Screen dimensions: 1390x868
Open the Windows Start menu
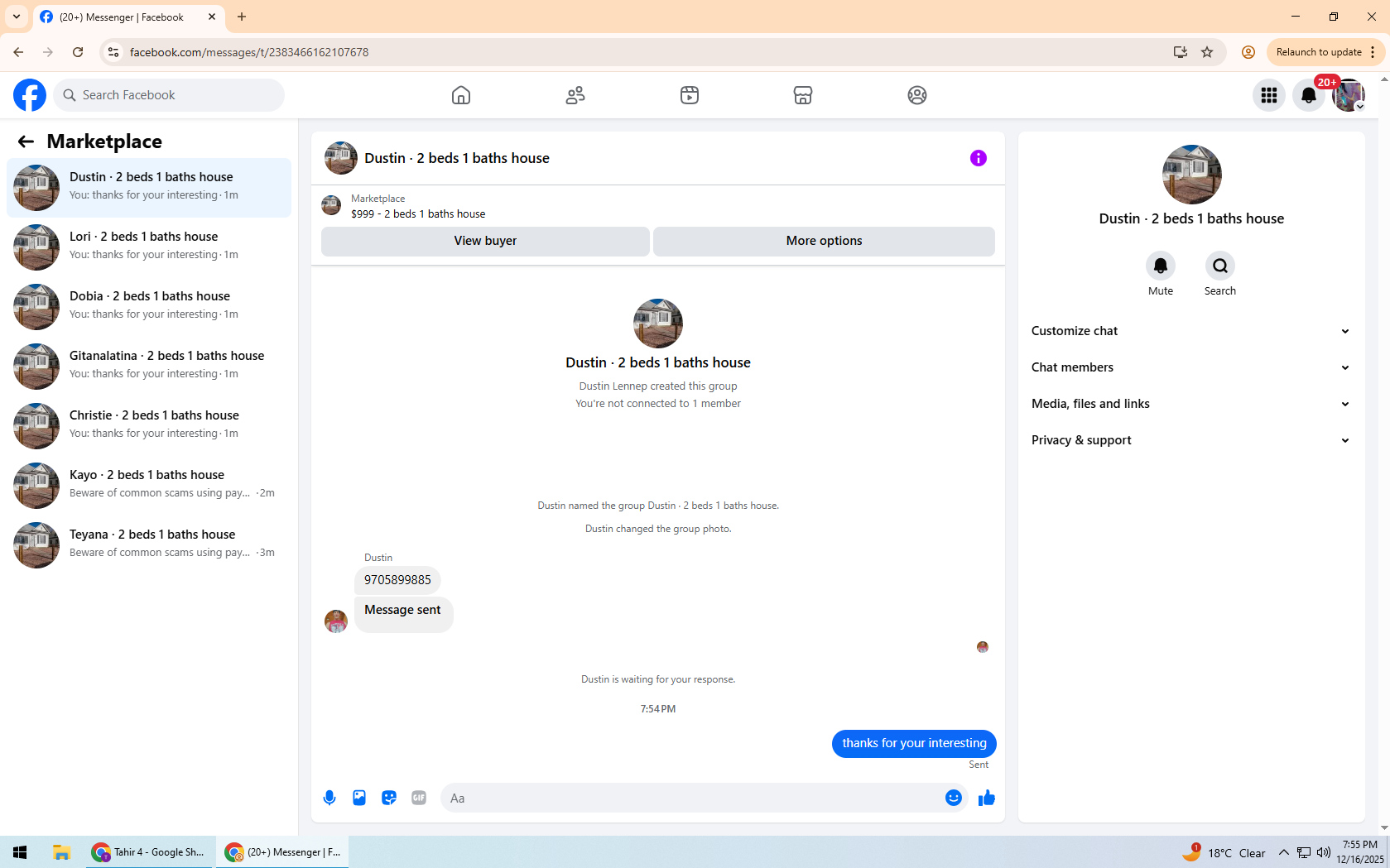click(20, 852)
